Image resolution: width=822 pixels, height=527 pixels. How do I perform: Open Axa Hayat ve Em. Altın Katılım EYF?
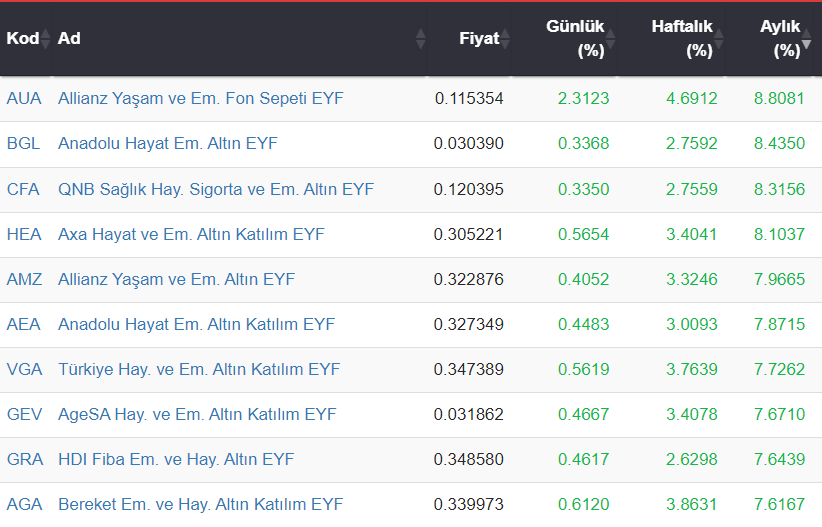[191, 234]
